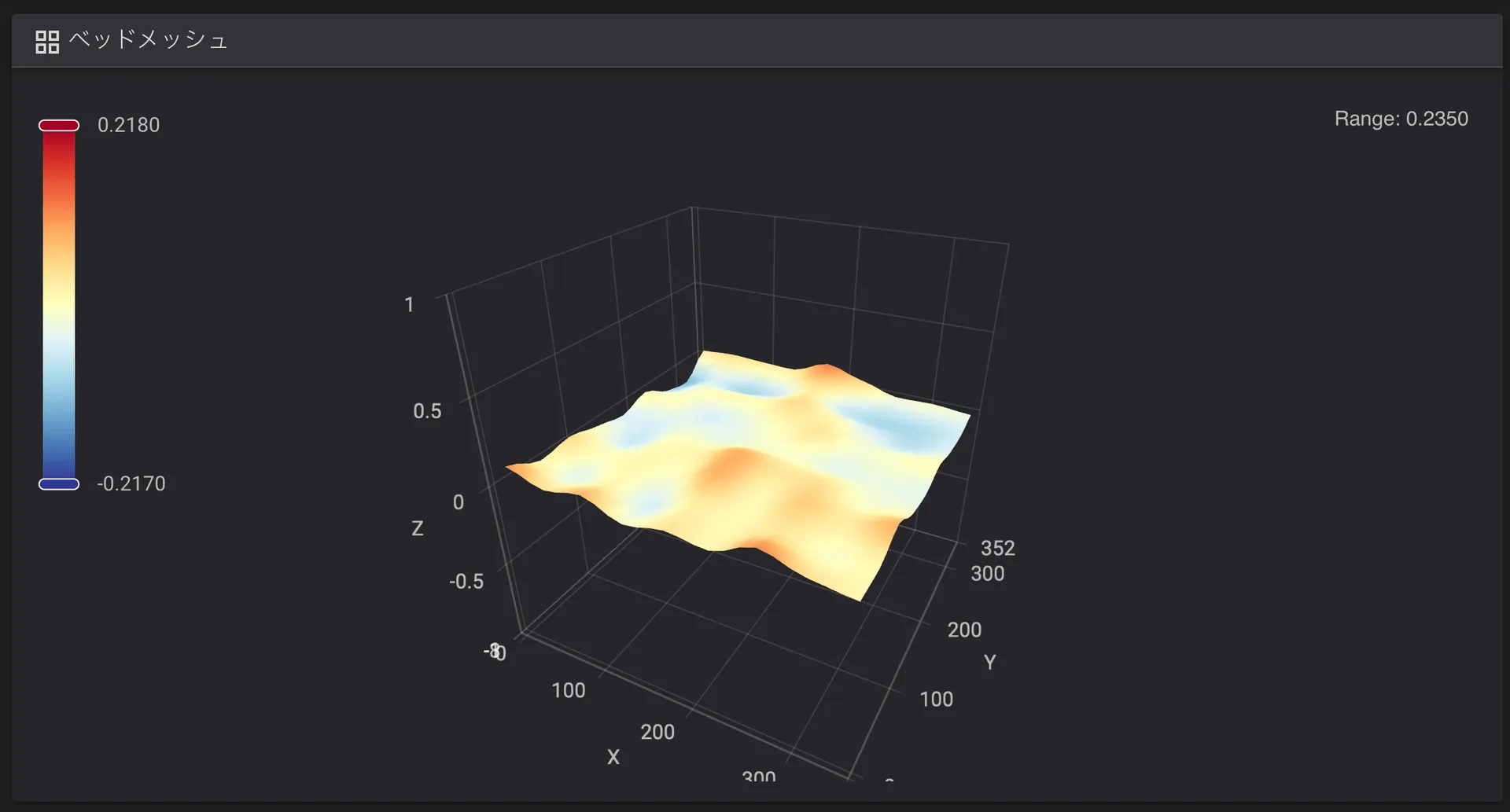
Task: Click the Y axis label
Action: tap(990, 662)
